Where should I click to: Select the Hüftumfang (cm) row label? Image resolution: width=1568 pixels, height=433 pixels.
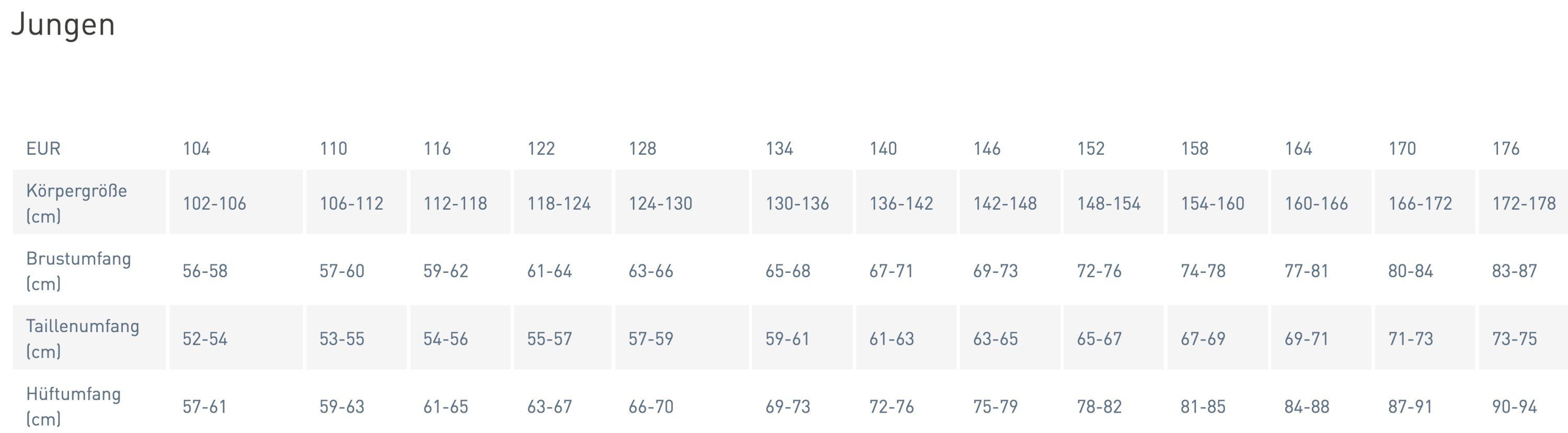(73, 406)
